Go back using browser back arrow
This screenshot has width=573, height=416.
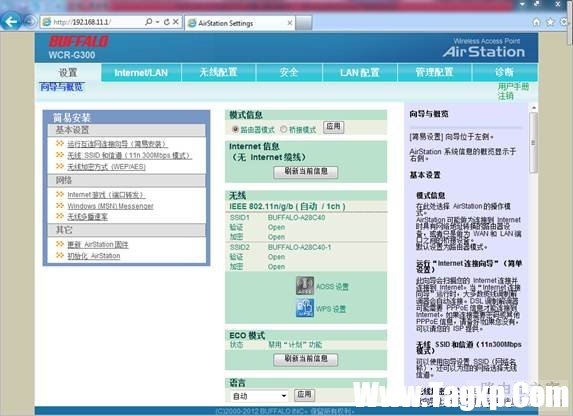[x=10, y=22]
